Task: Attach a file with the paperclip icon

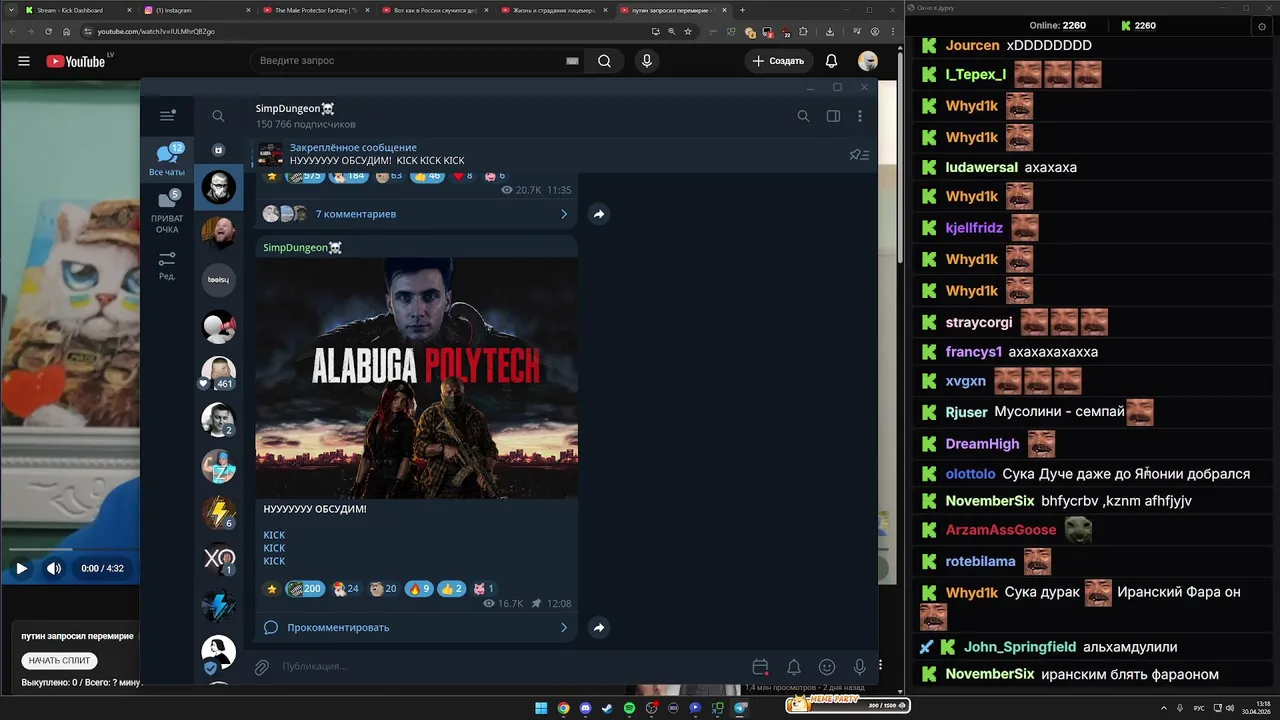Action: tap(261, 667)
